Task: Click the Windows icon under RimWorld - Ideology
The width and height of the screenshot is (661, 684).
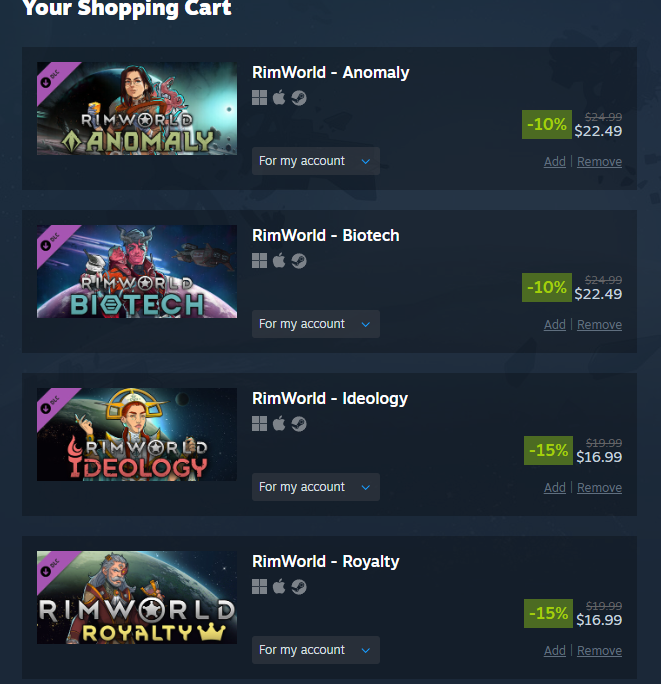Action: (x=259, y=424)
